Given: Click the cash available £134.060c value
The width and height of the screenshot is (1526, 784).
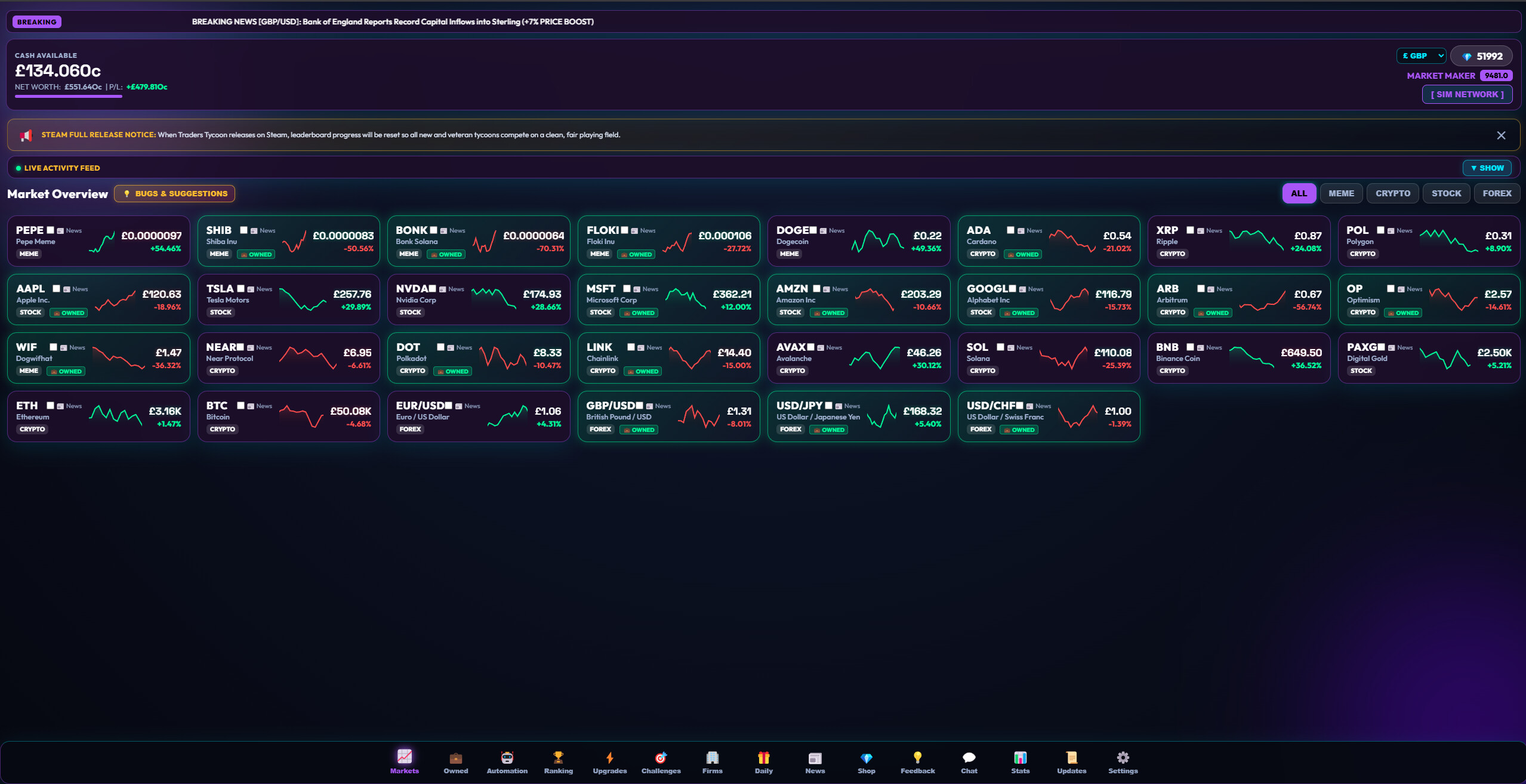Looking at the screenshot, I should (x=58, y=71).
